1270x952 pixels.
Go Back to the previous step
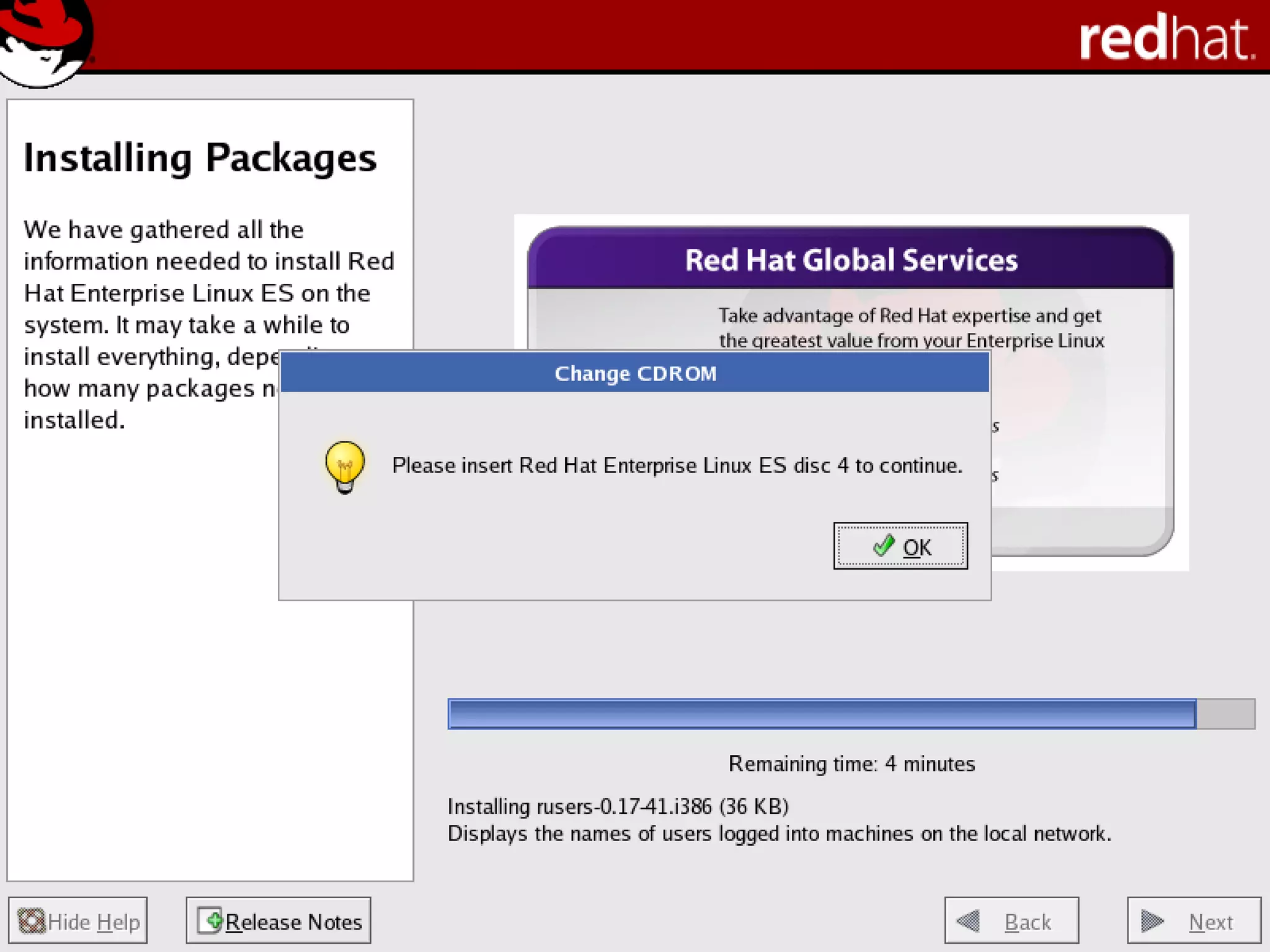pyautogui.click(x=1011, y=921)
